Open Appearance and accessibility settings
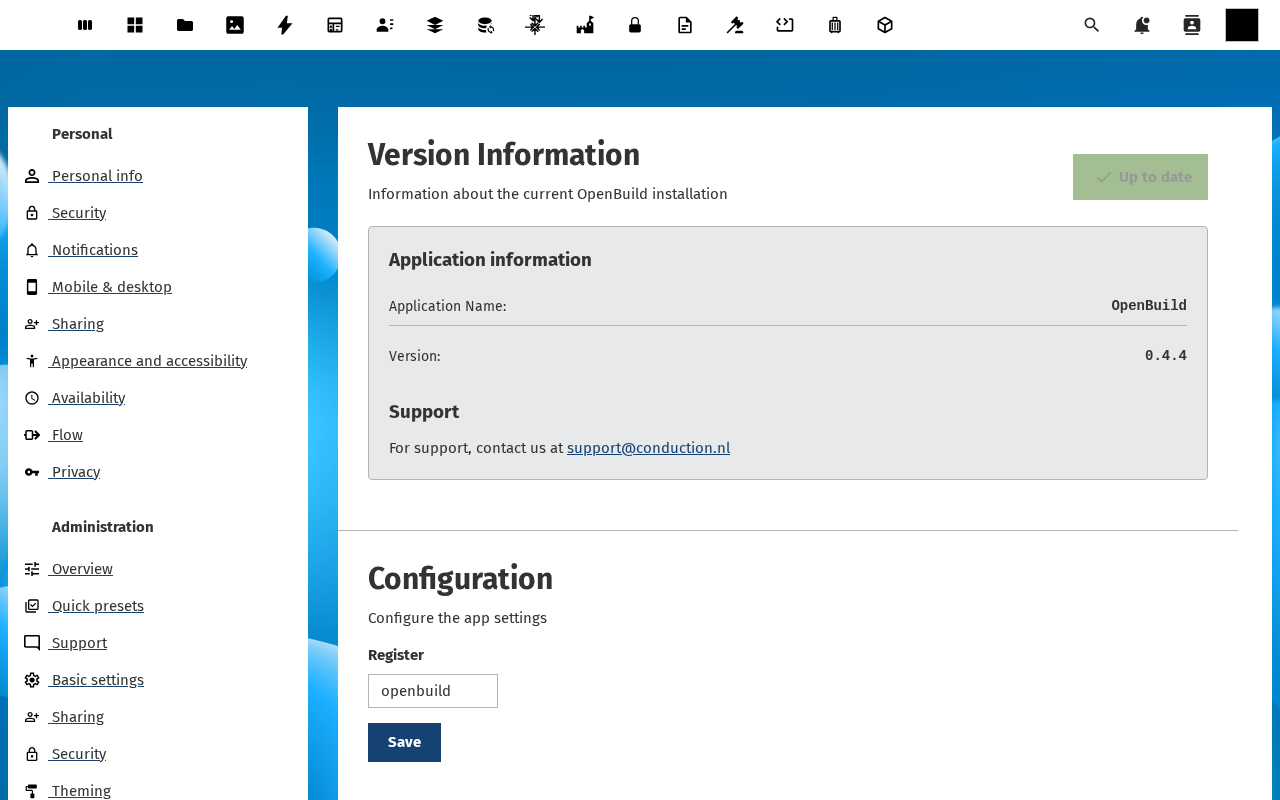This screenshot has height=800, width=1280. click(x=149, y=361)
